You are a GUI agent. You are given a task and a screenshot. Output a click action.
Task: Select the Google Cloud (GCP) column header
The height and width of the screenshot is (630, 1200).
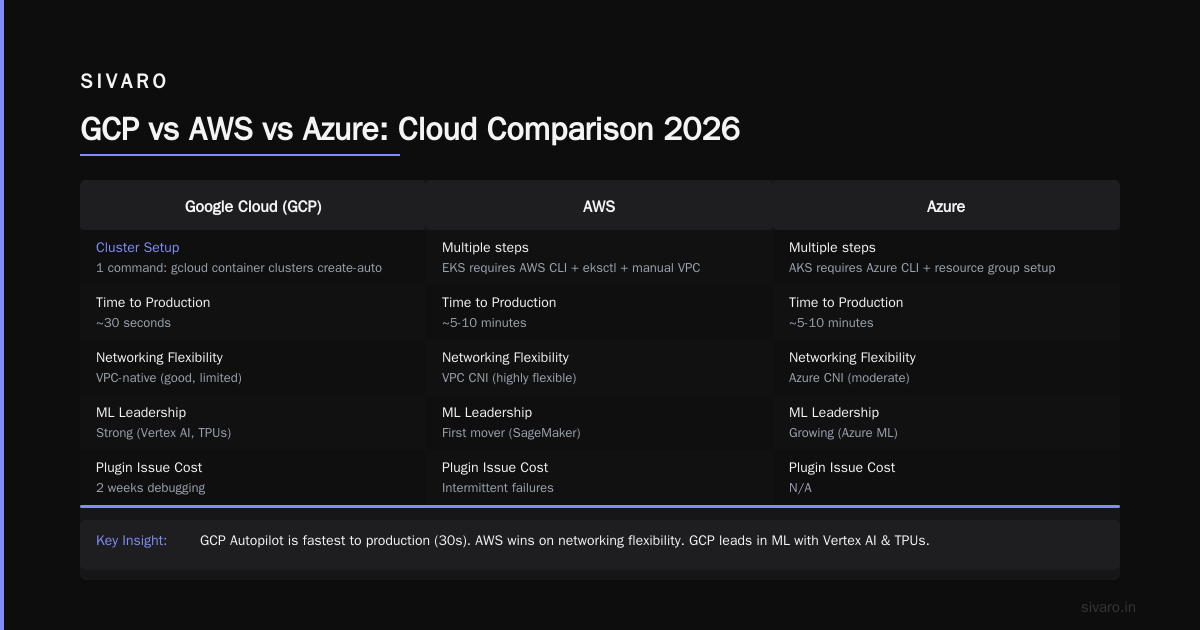253,206
